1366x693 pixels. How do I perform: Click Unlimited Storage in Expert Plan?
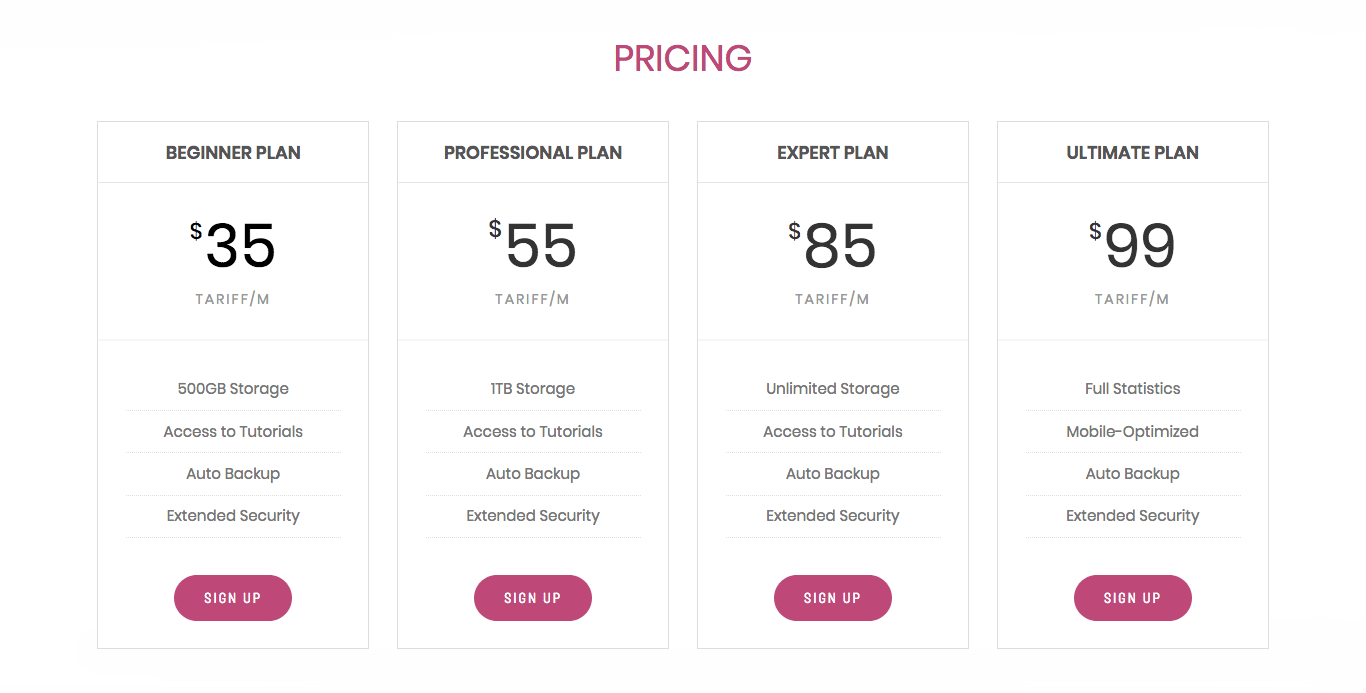click(833, 389)
